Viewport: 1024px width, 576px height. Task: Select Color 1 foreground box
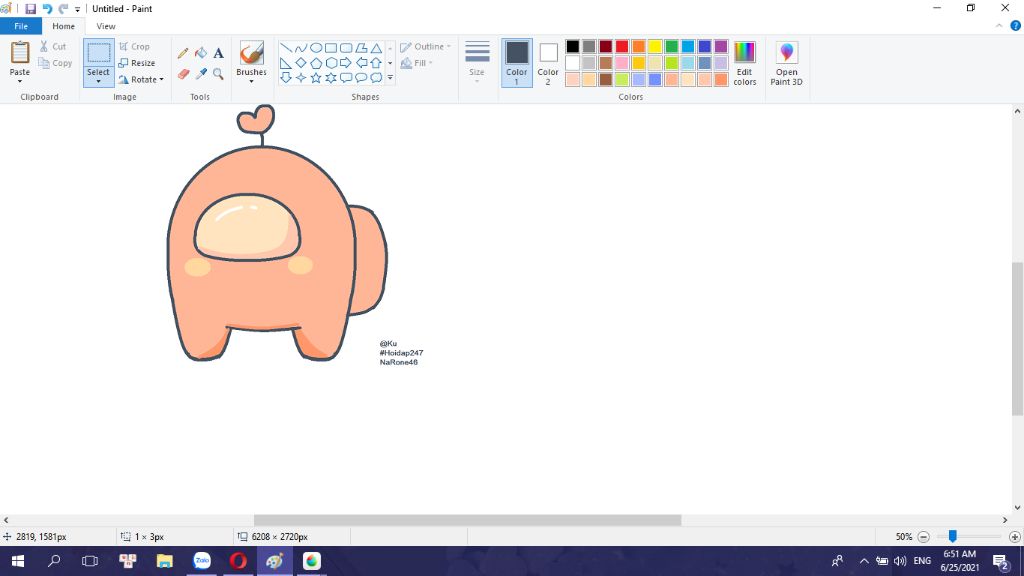tap(517, 63)
